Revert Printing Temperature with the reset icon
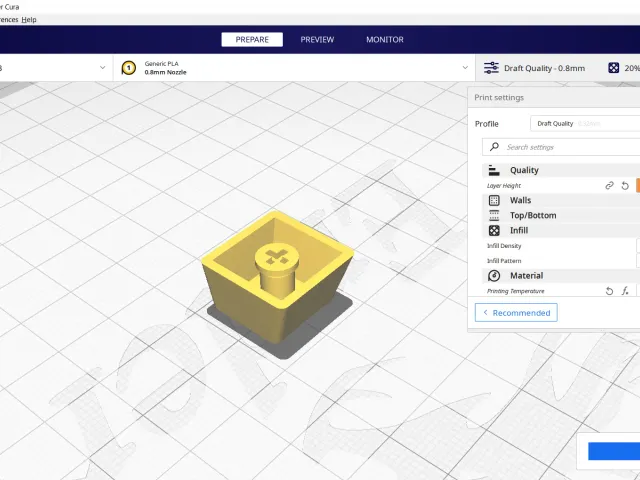This screenshot has height=480, width=640. point(609,291)
